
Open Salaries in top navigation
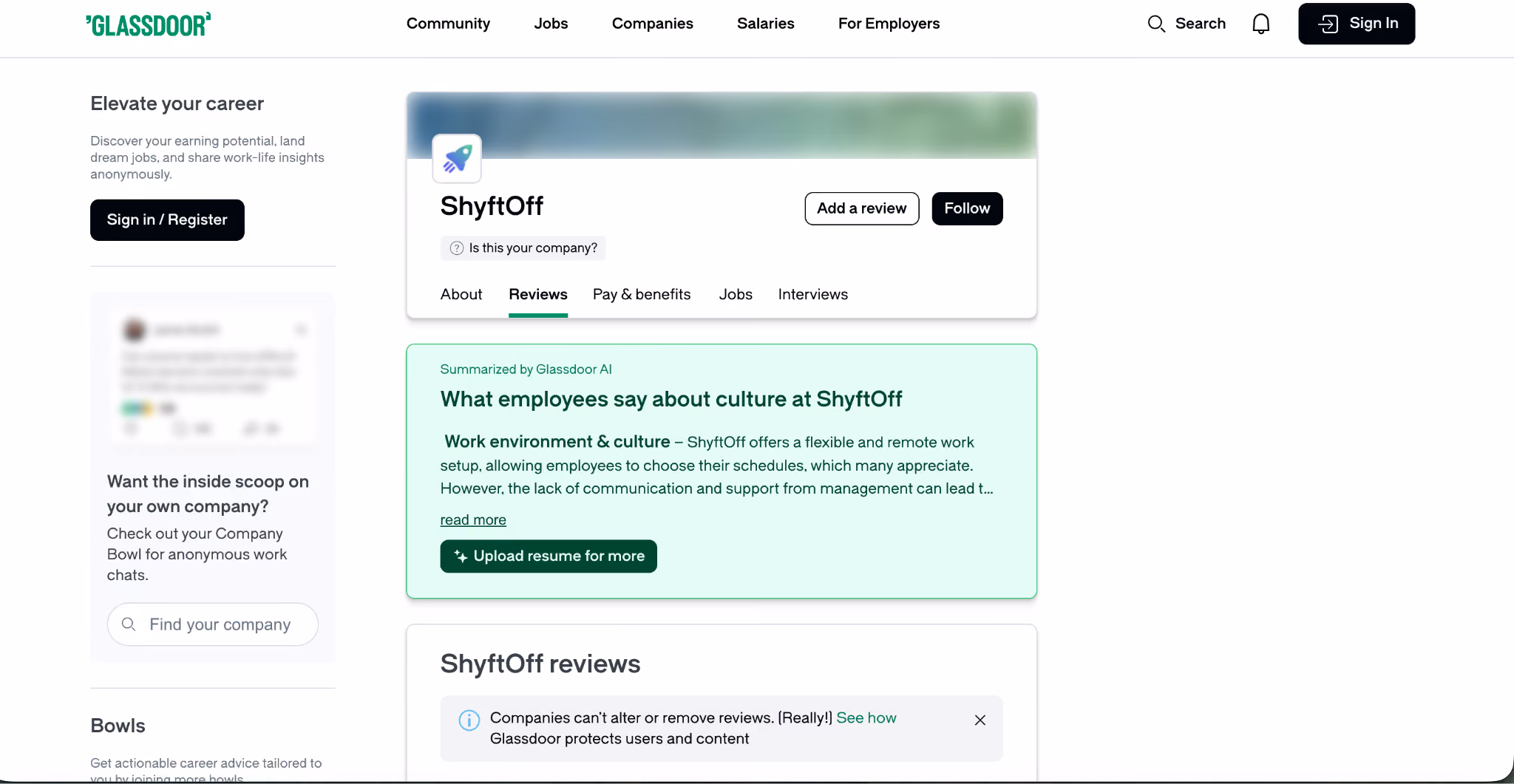coord(766,24)
